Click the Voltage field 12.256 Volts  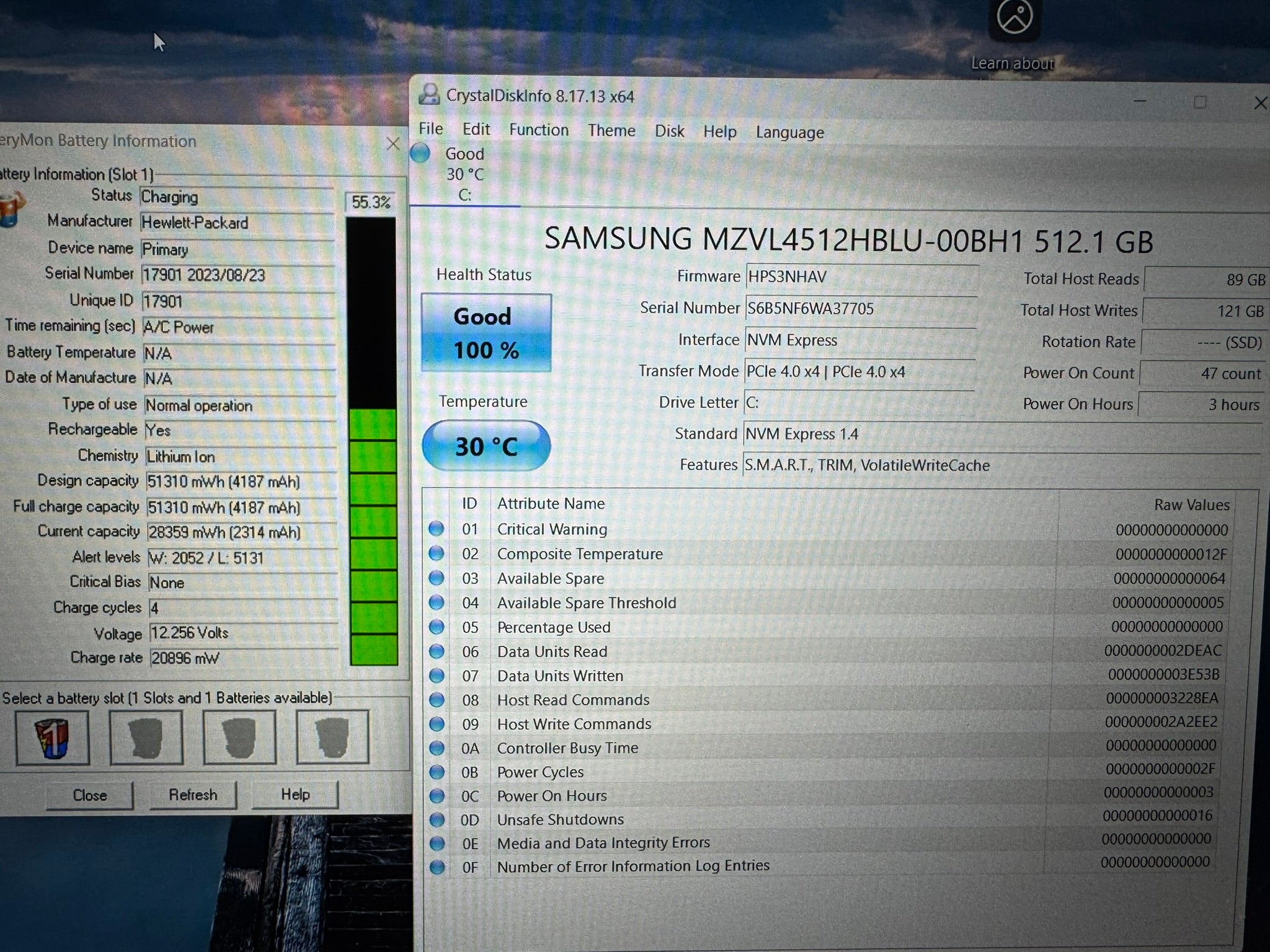coord(243,633)
